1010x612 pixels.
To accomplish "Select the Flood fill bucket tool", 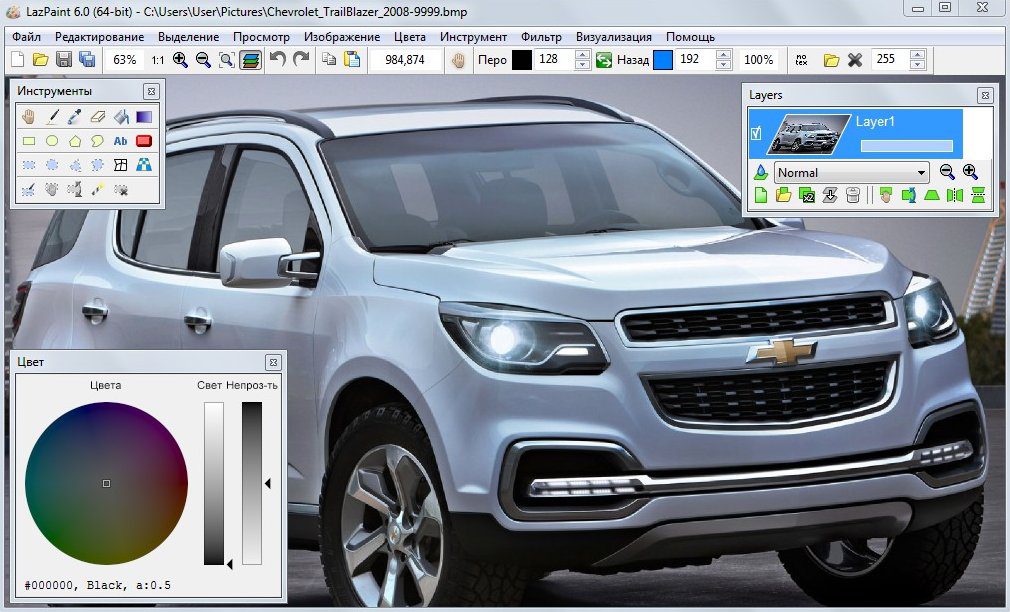I will [121, 117].
